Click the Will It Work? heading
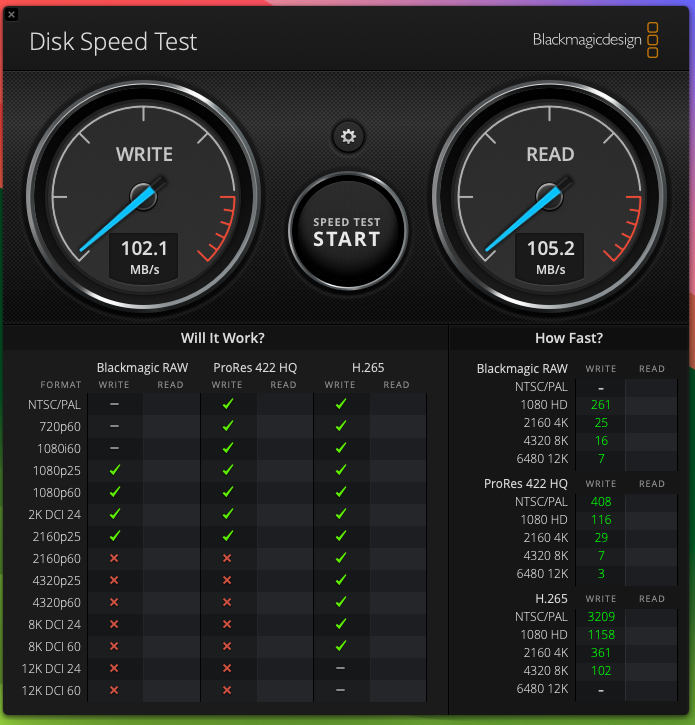This screenshot has width=695, height=725. point(223,338)
